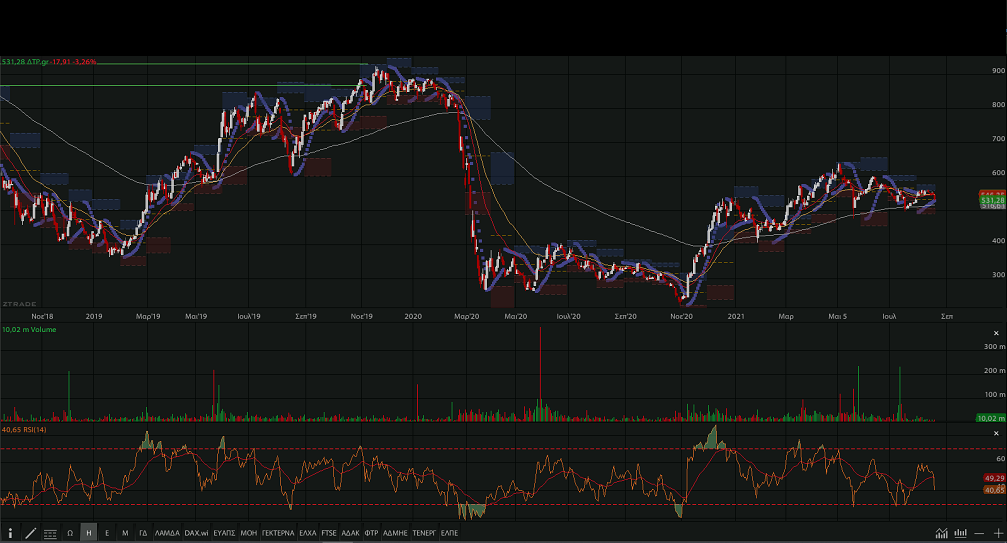Load the ΤΕΝΕΡΓ symbol chart
The width and height of the screenshot is (1007, 543).
pyautogui.click(x=423, y=533)
